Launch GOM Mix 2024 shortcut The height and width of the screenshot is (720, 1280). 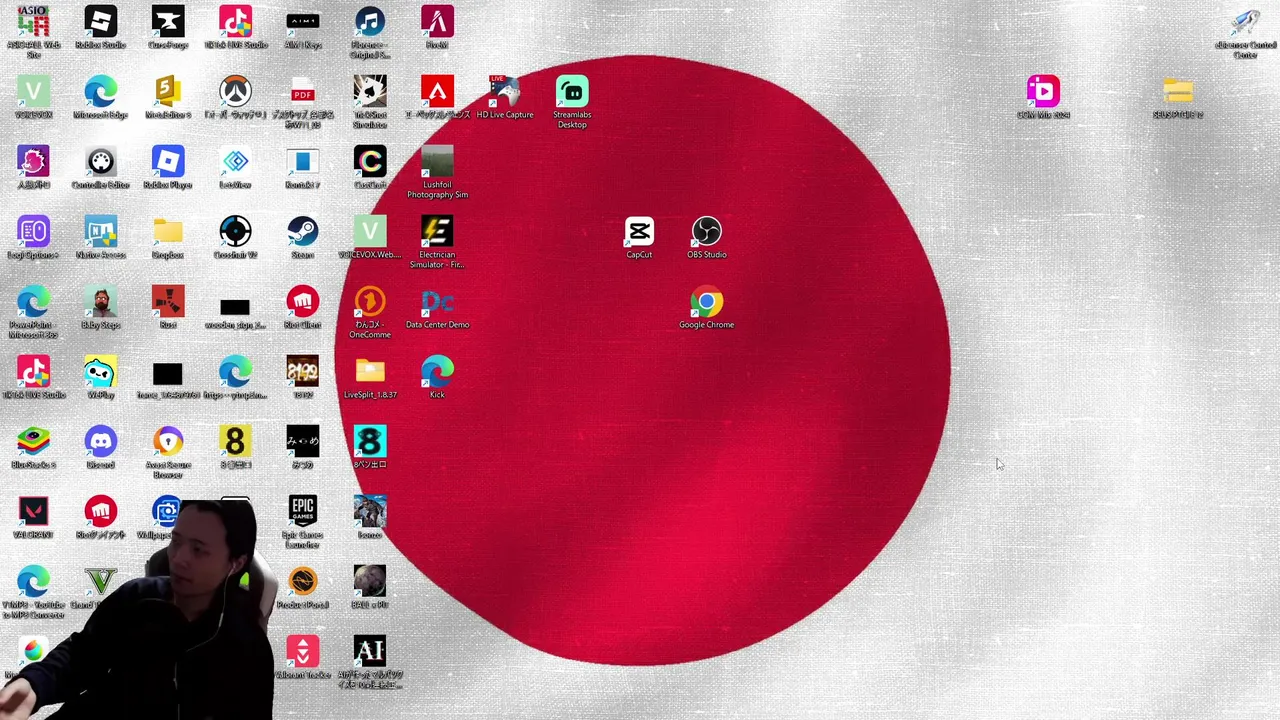click(1043, 92)
